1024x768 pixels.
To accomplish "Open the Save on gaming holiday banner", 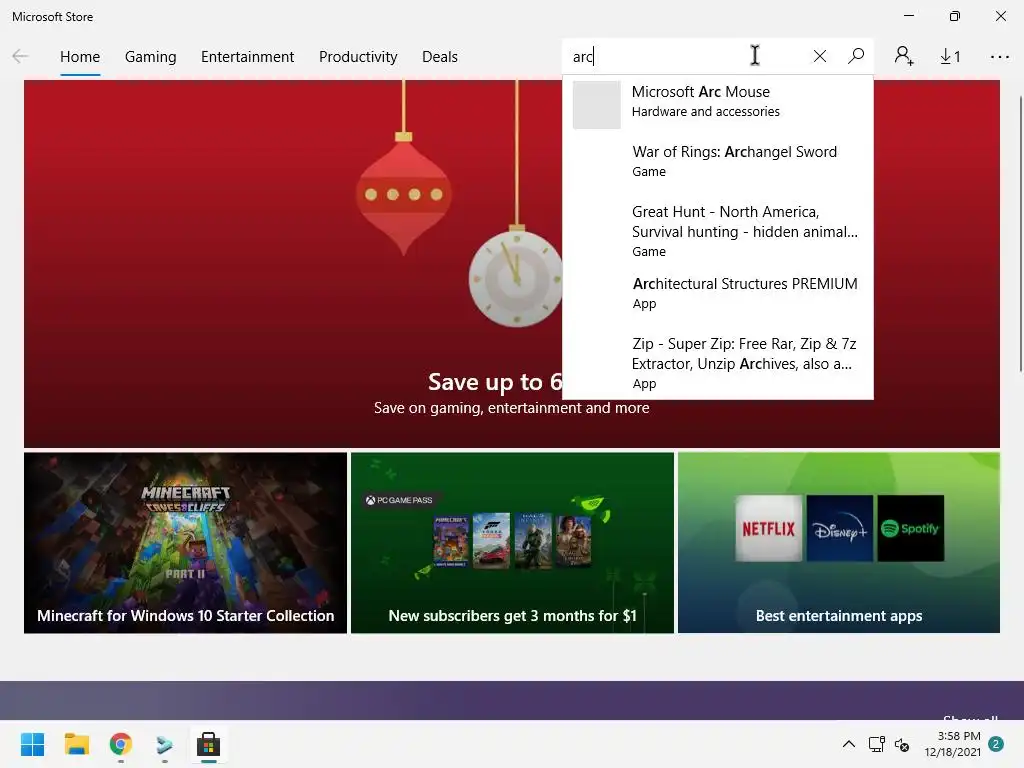I will [293, 264].
